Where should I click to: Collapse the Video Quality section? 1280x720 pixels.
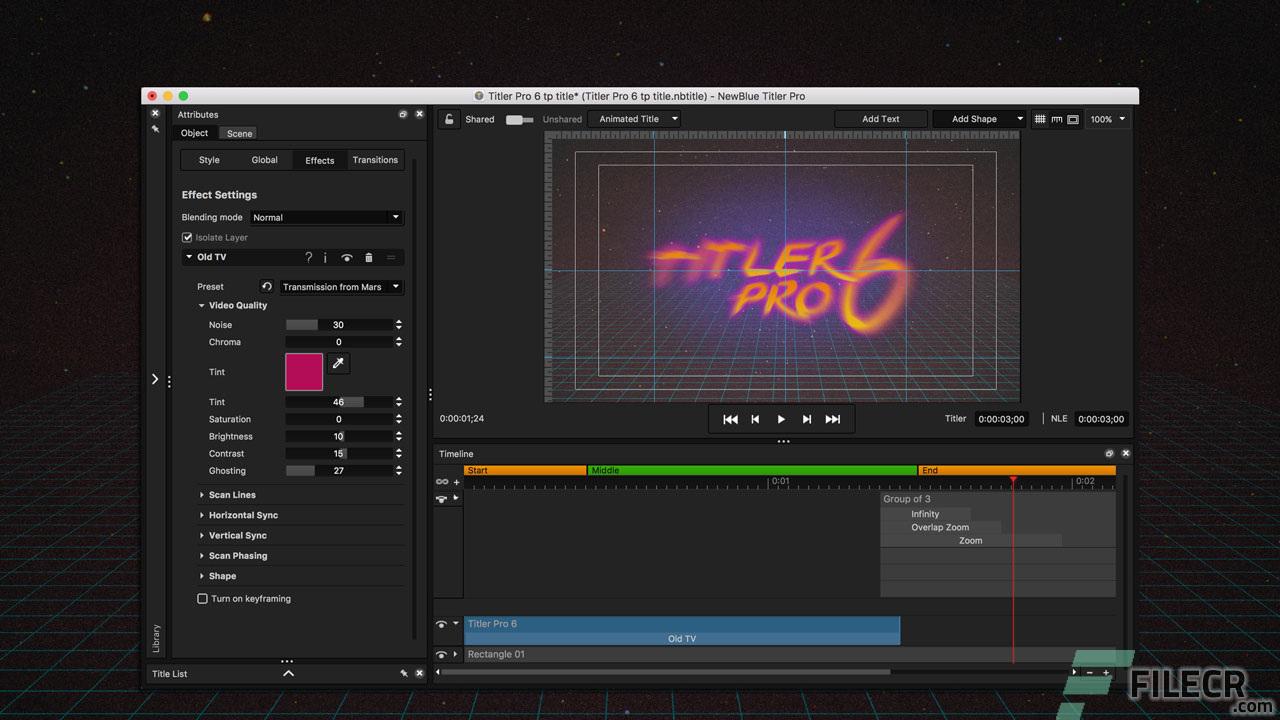(202, 306)
